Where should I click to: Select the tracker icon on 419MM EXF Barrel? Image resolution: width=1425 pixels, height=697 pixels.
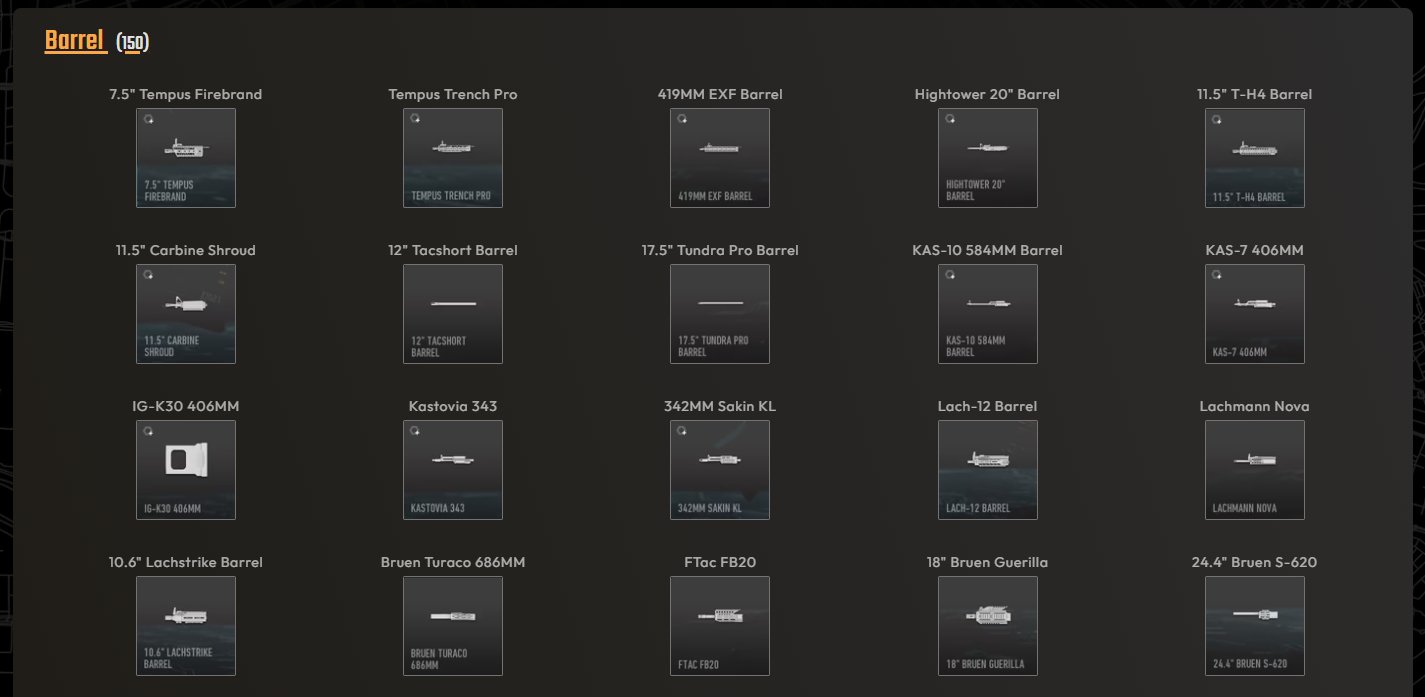point(680,119)
